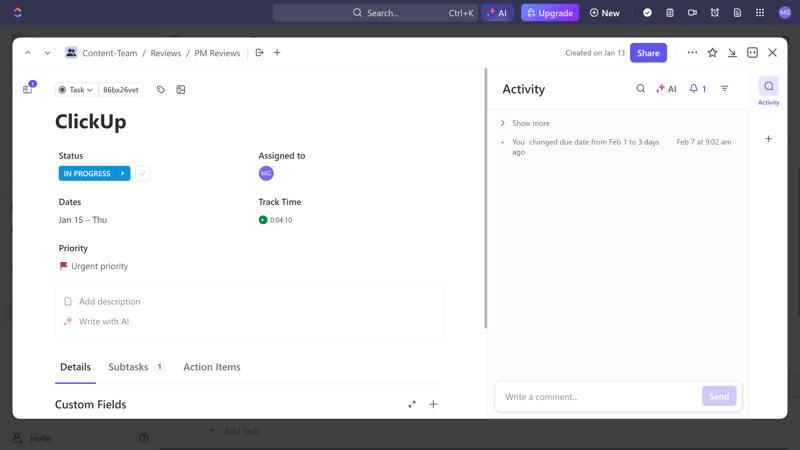Copy the task ID 86bx26vet
Image resolution: width=800 pixels, height=450 pixels.
(x=121, y=90)
